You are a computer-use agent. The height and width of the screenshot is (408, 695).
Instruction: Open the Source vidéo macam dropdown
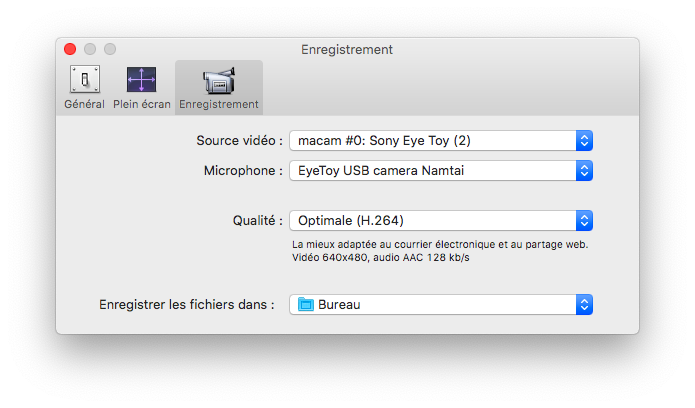432,140
